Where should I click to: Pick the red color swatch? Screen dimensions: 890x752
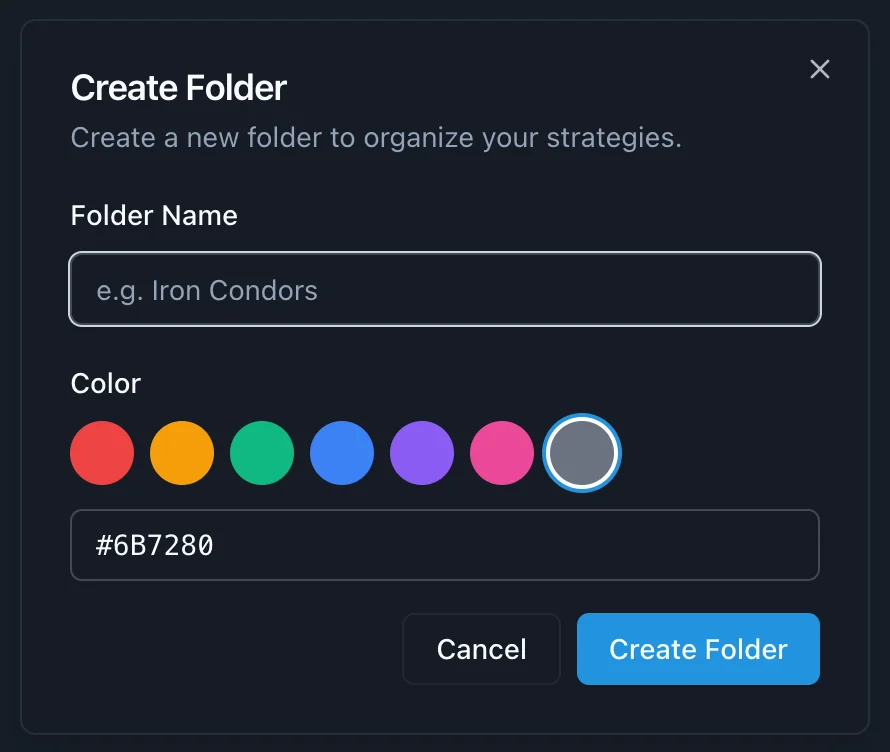[102, 453]
